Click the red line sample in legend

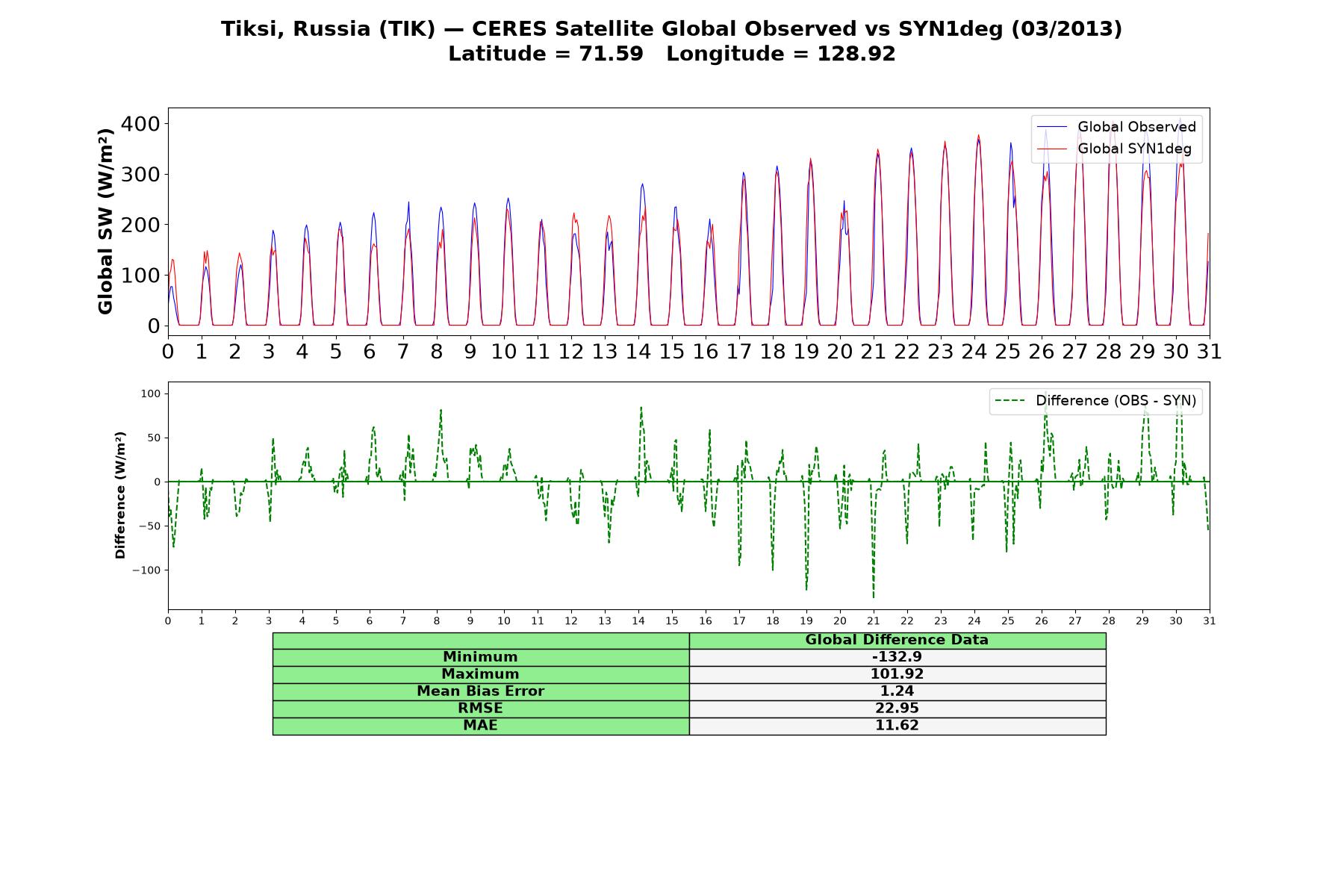[1053, 149]
